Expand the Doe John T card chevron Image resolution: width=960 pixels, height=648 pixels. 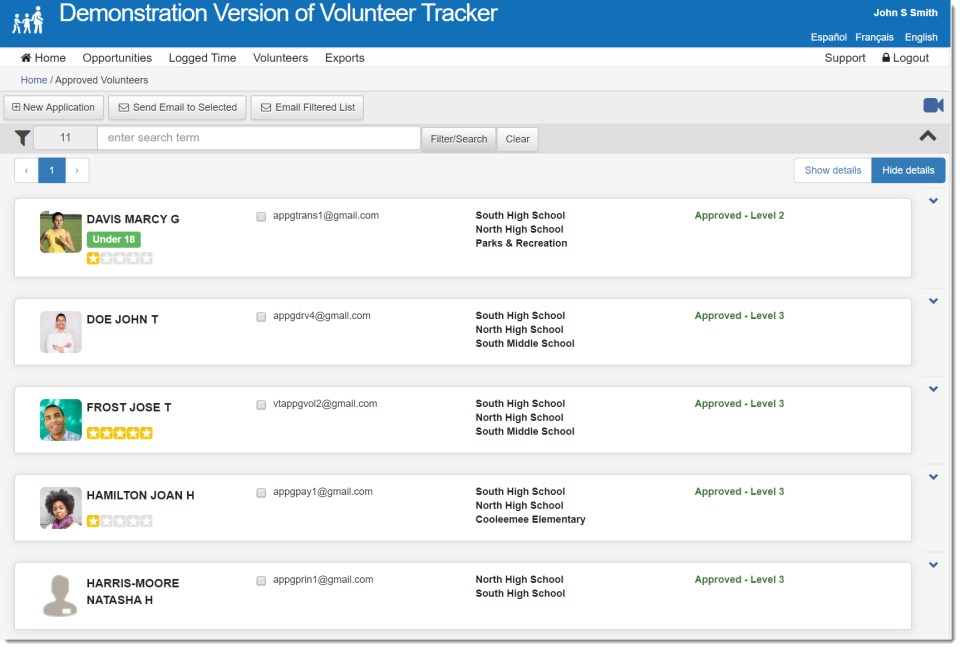coord(933,301)
